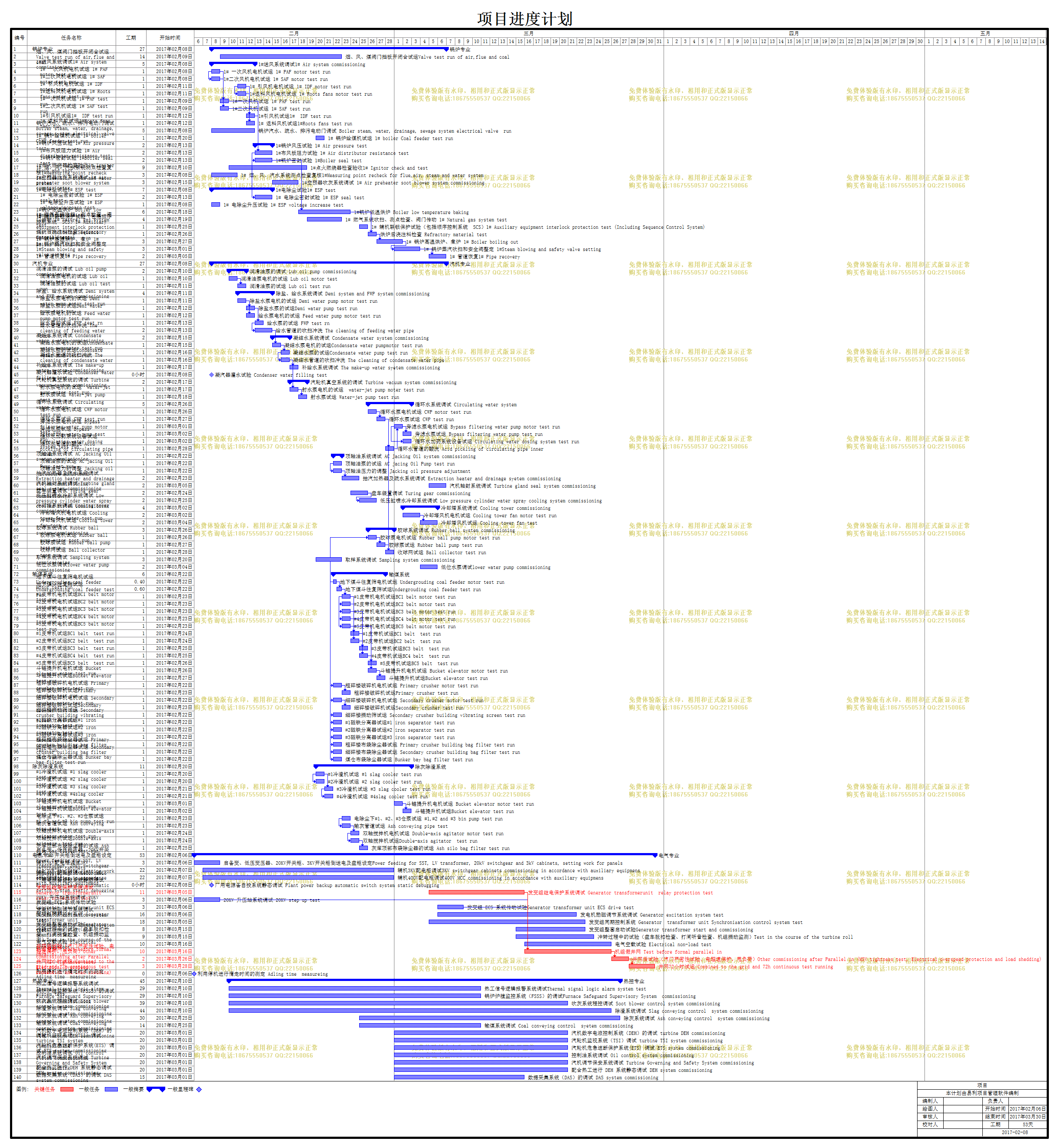
Task: Click the Ball collector test run label
Action: pyautogui.click(x=441, y=552)
